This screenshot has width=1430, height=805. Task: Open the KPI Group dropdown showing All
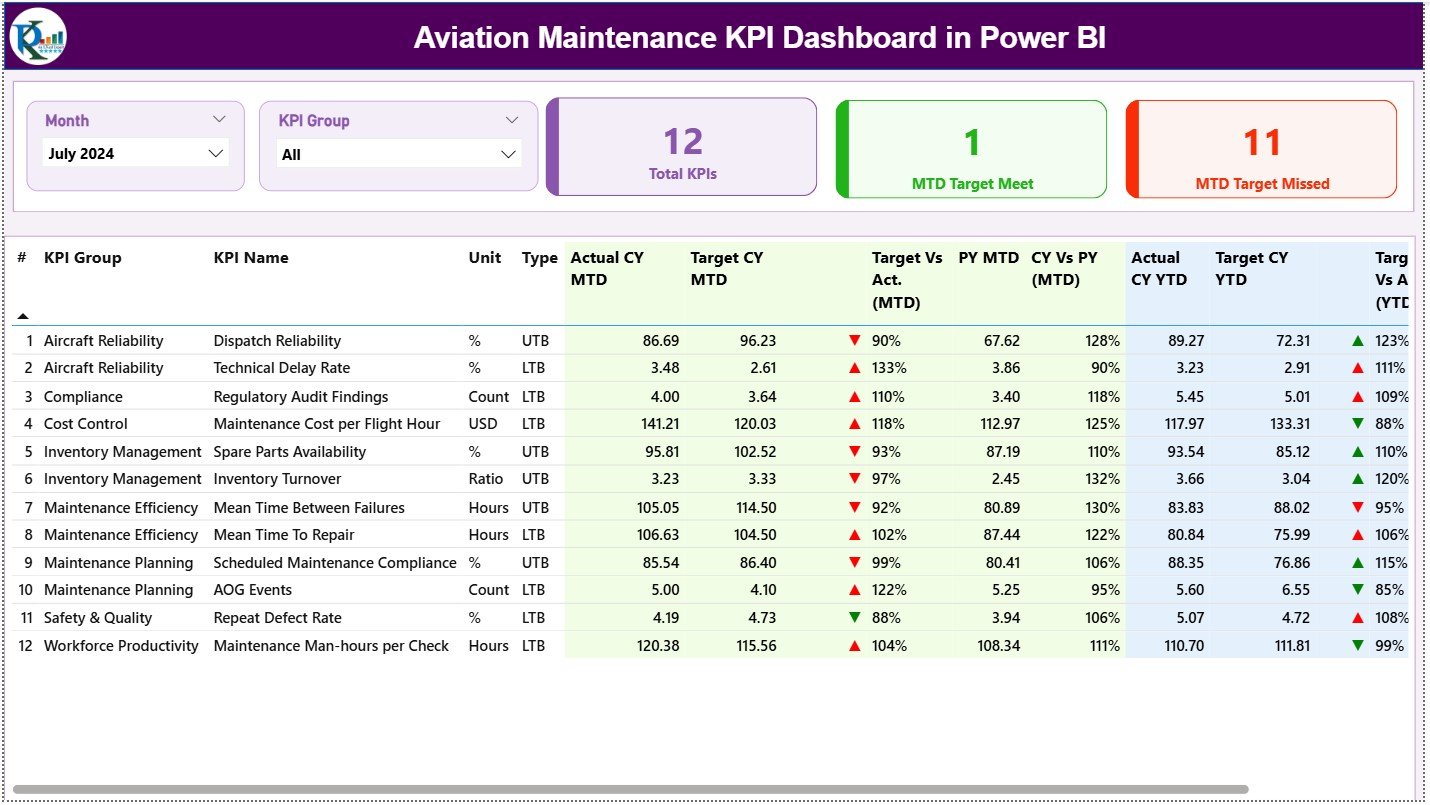click(511, 153)
